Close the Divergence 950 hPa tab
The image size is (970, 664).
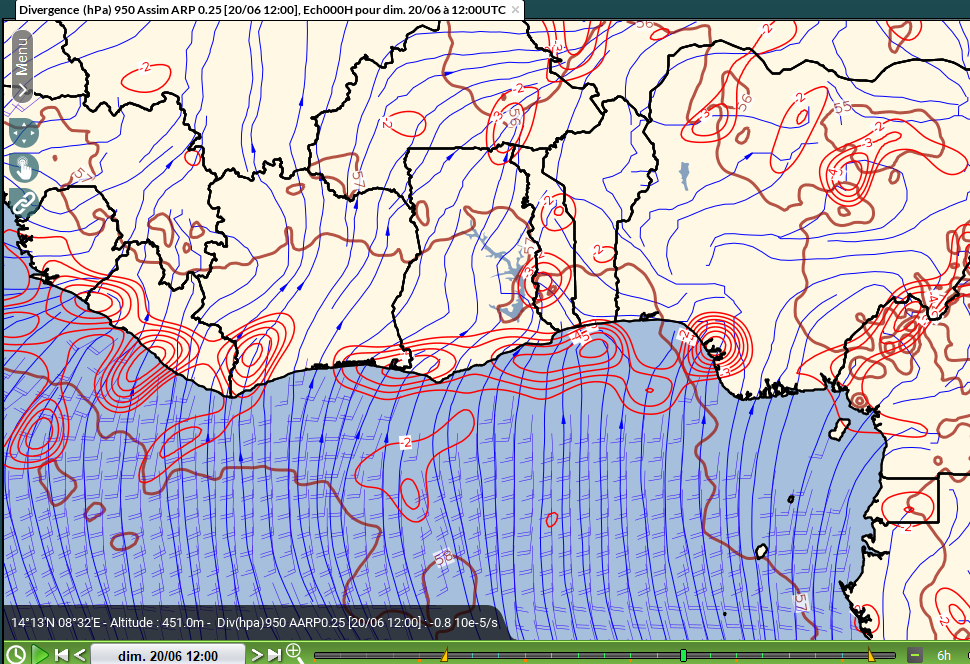coord(515,10)
